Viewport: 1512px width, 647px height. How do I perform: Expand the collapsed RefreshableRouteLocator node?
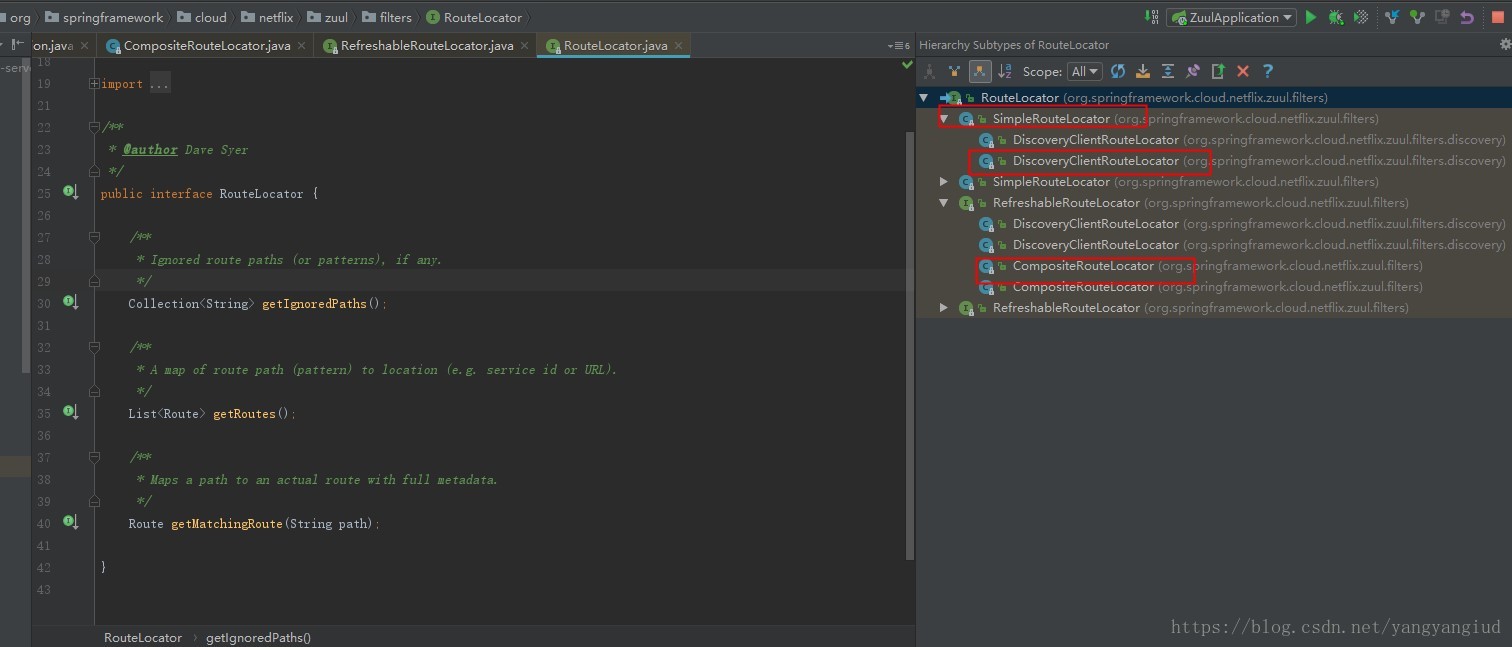click(x=944, y=308)
